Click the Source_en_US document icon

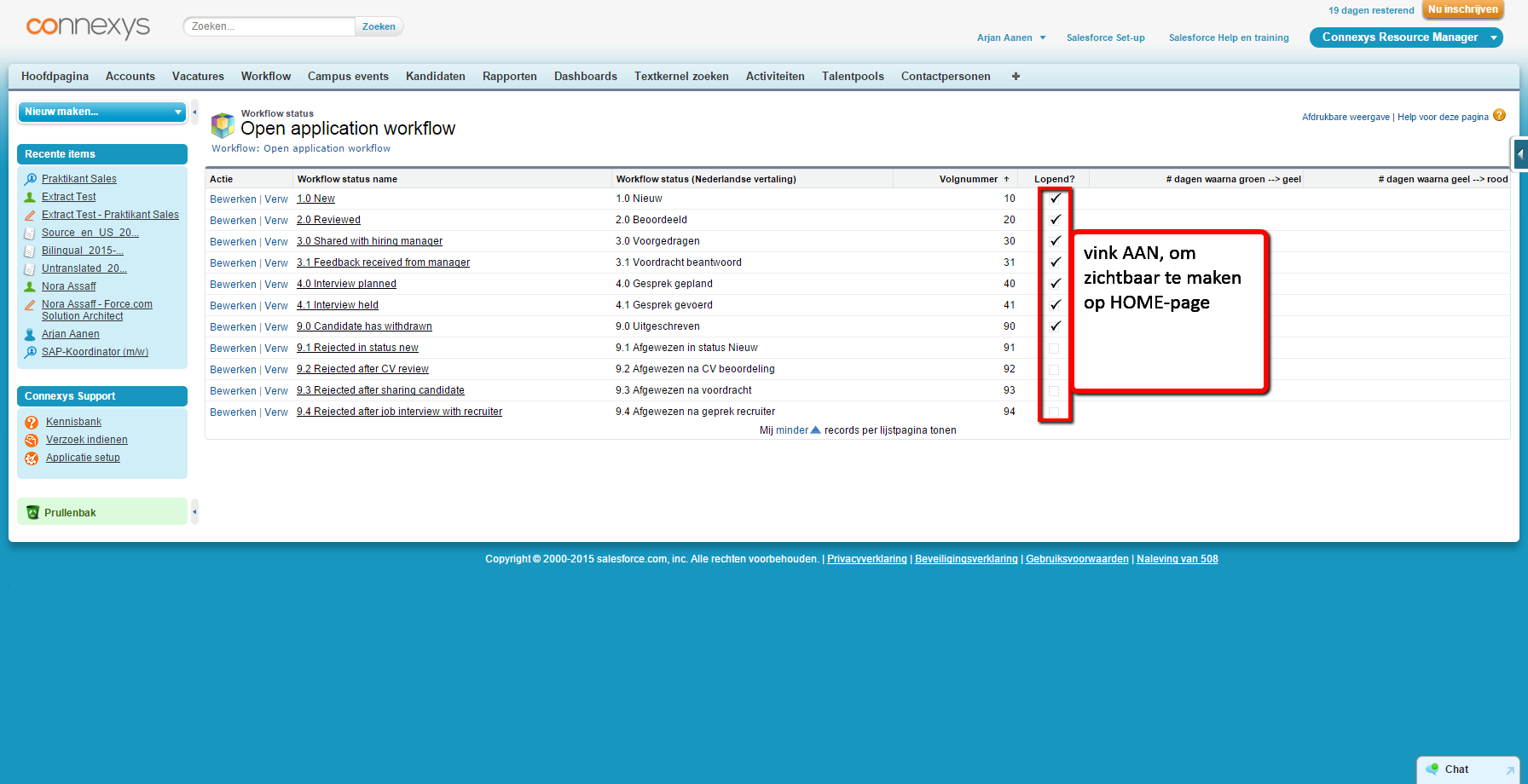(31, 233)
